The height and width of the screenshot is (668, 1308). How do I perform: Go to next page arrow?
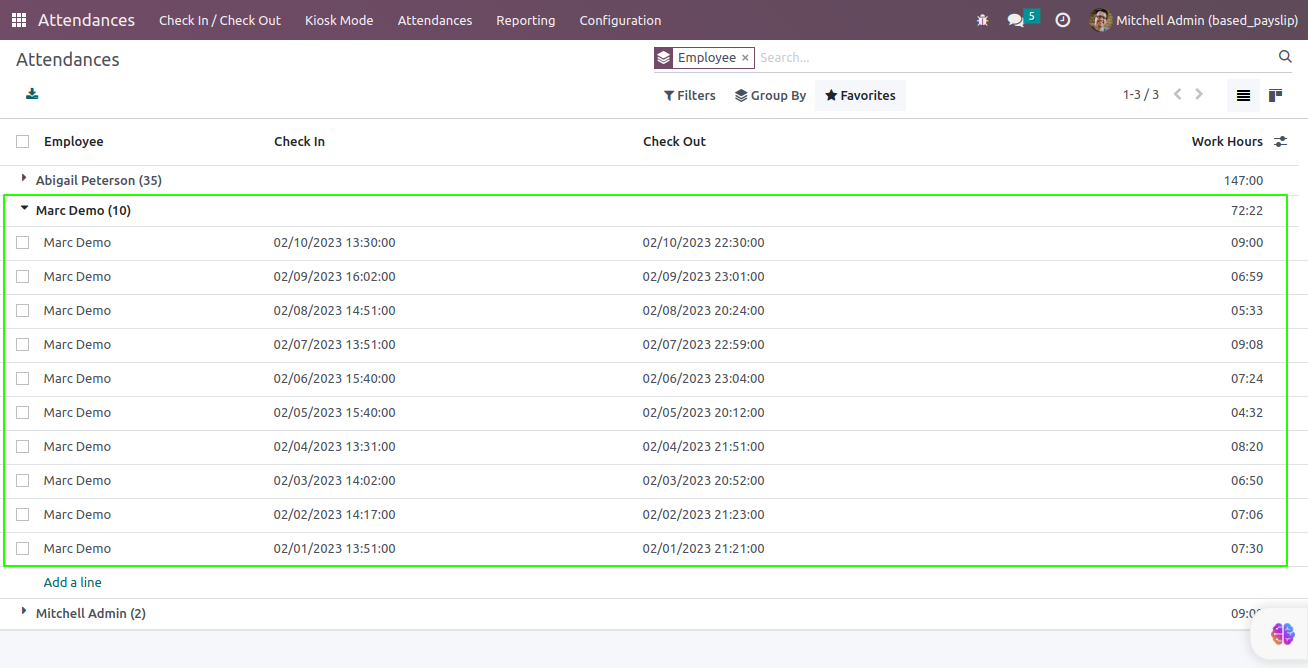click(x=1199, y=94)
